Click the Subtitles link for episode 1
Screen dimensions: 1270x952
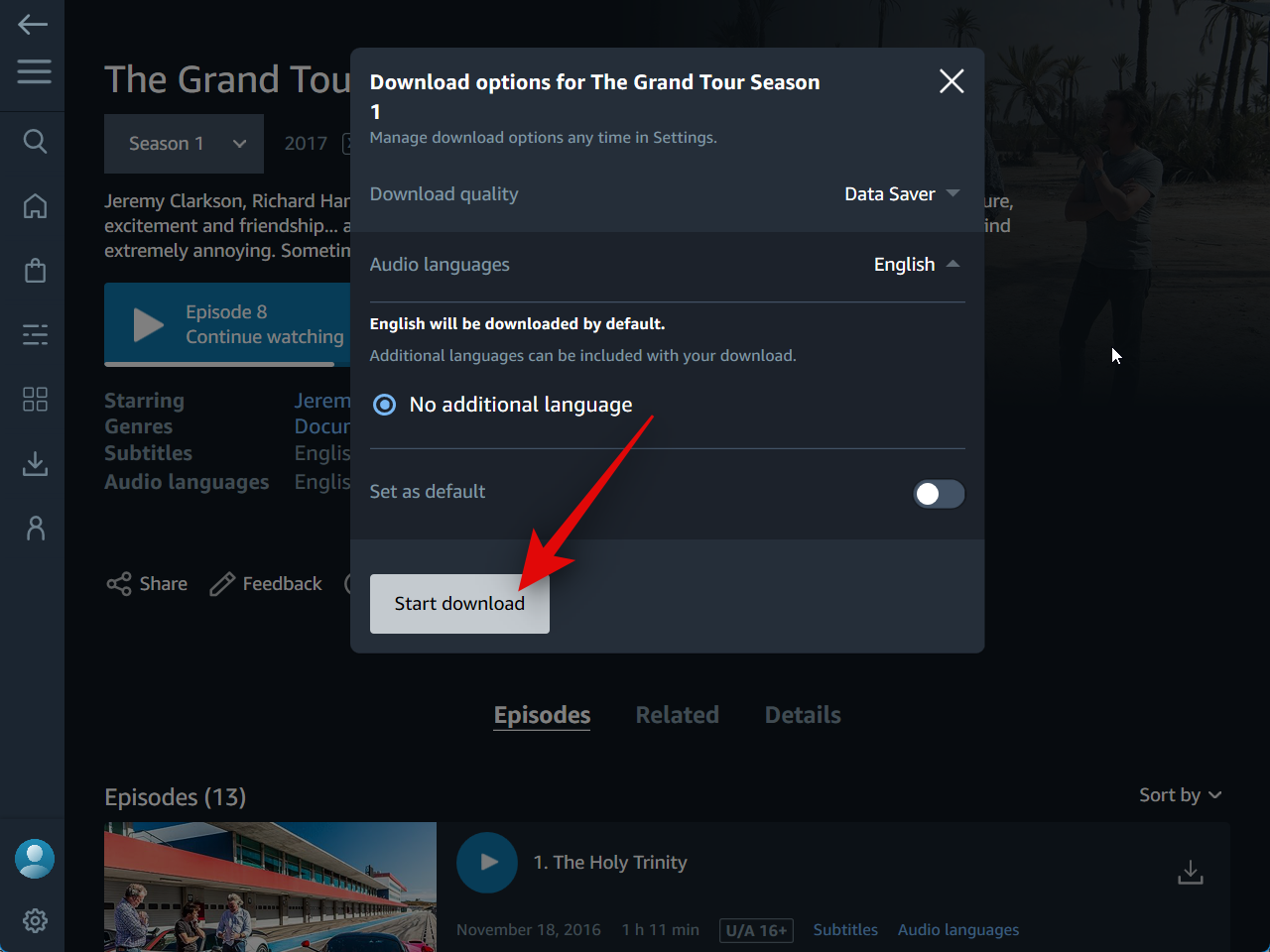point(845,930)
